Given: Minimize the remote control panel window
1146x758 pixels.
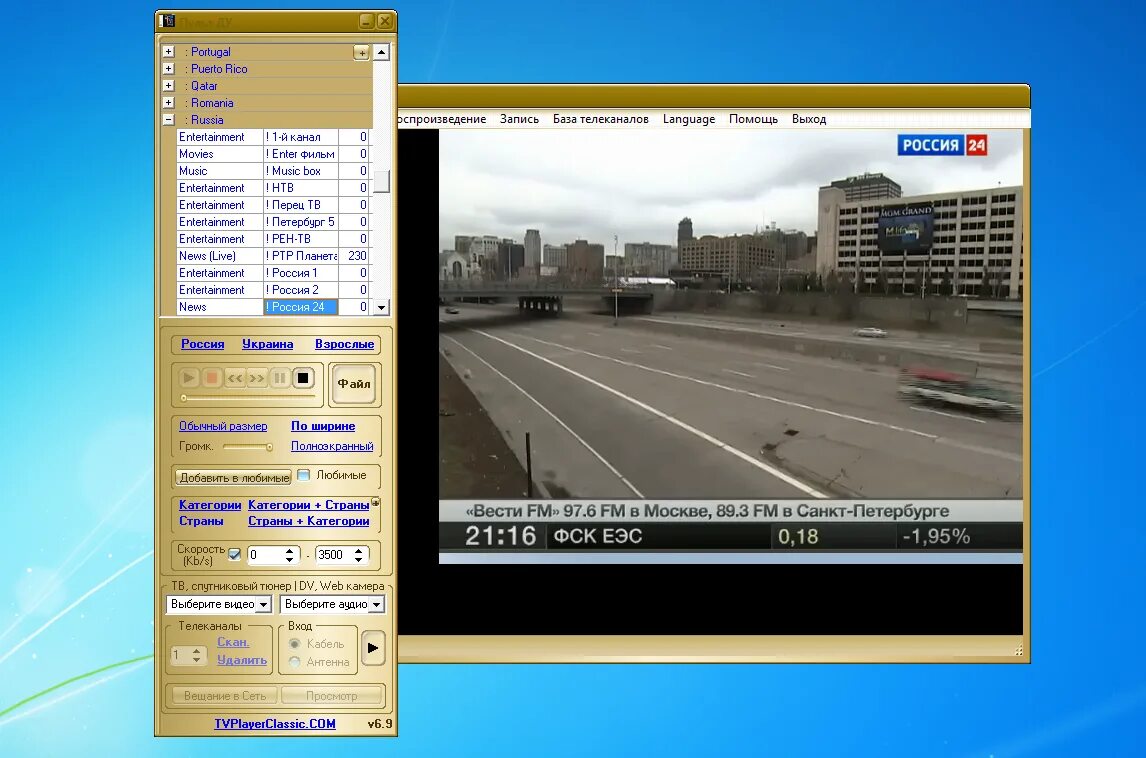Looking at the screenshot, I should point(366,21).
